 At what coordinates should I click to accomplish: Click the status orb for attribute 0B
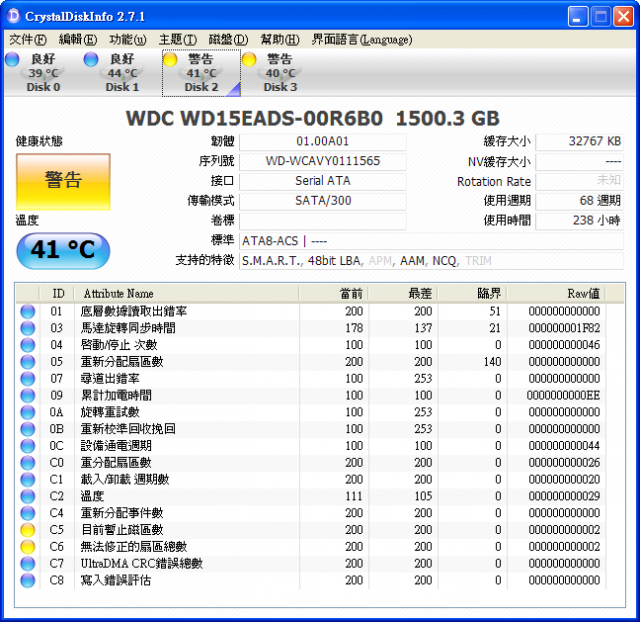[28, 429]
